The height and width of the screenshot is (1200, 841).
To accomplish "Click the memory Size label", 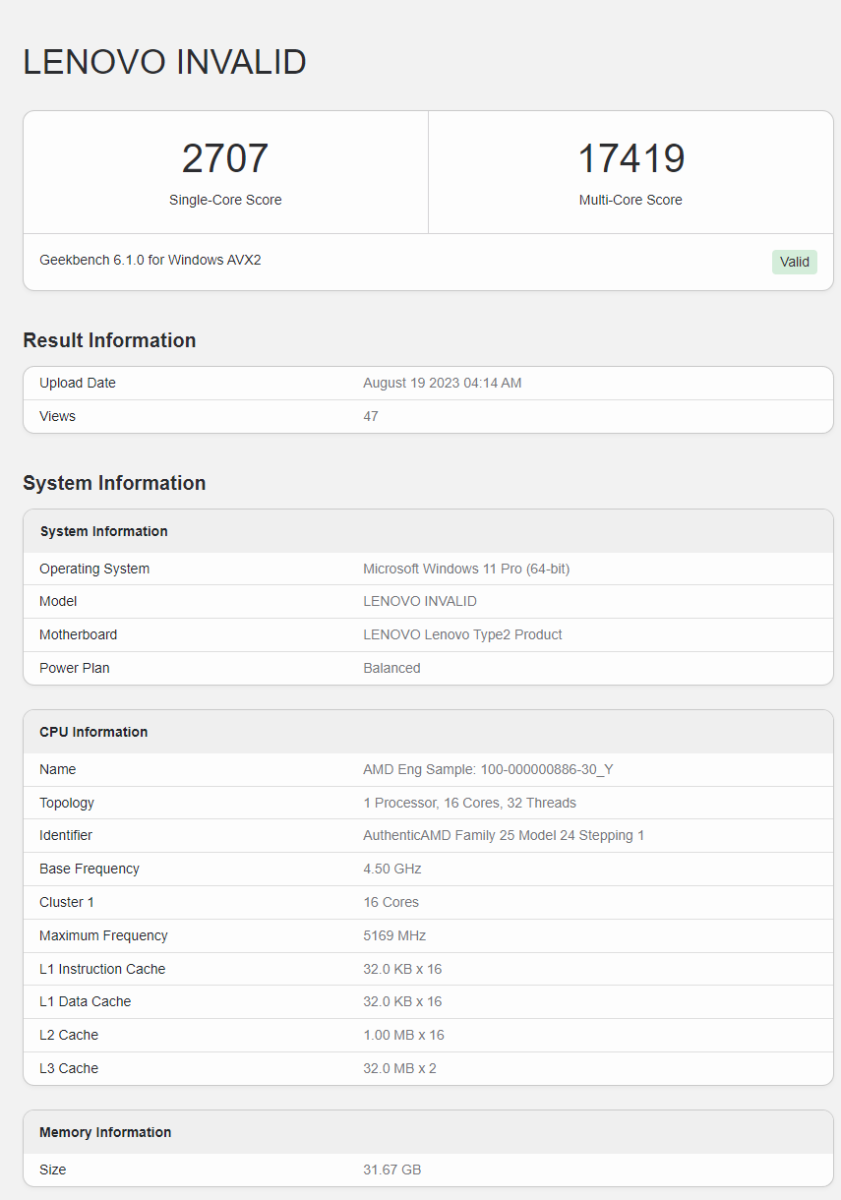I will [52, 1169].
